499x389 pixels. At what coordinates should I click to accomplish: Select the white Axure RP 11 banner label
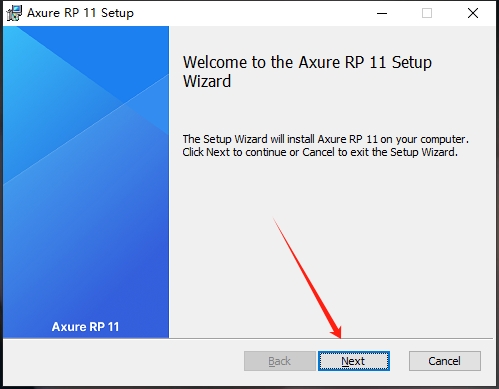(x=85, y=327)
